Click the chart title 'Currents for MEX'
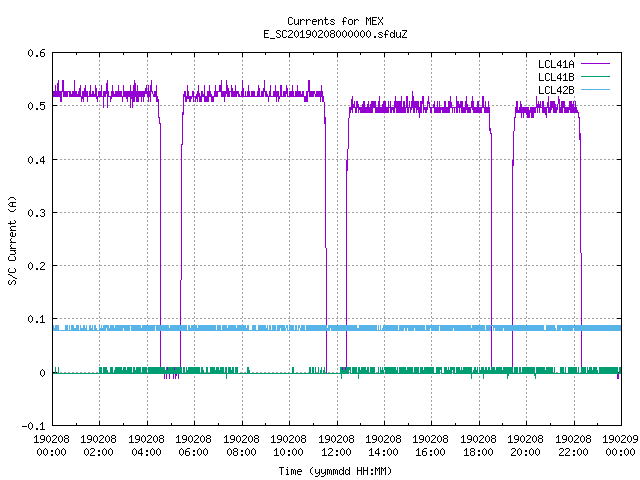640x480 pixels. coord(335,21)
